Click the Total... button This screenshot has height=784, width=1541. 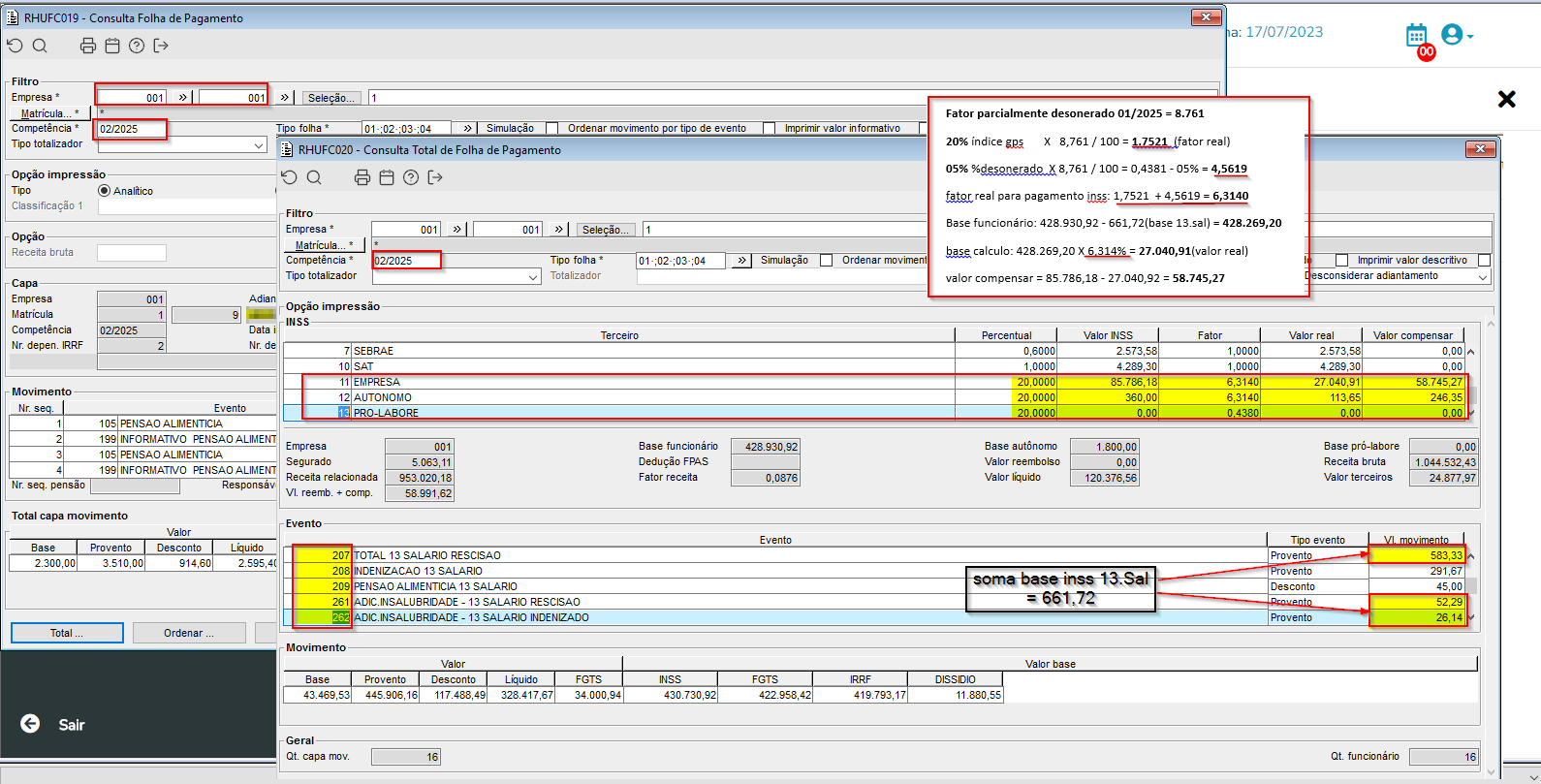pos(67,633)
